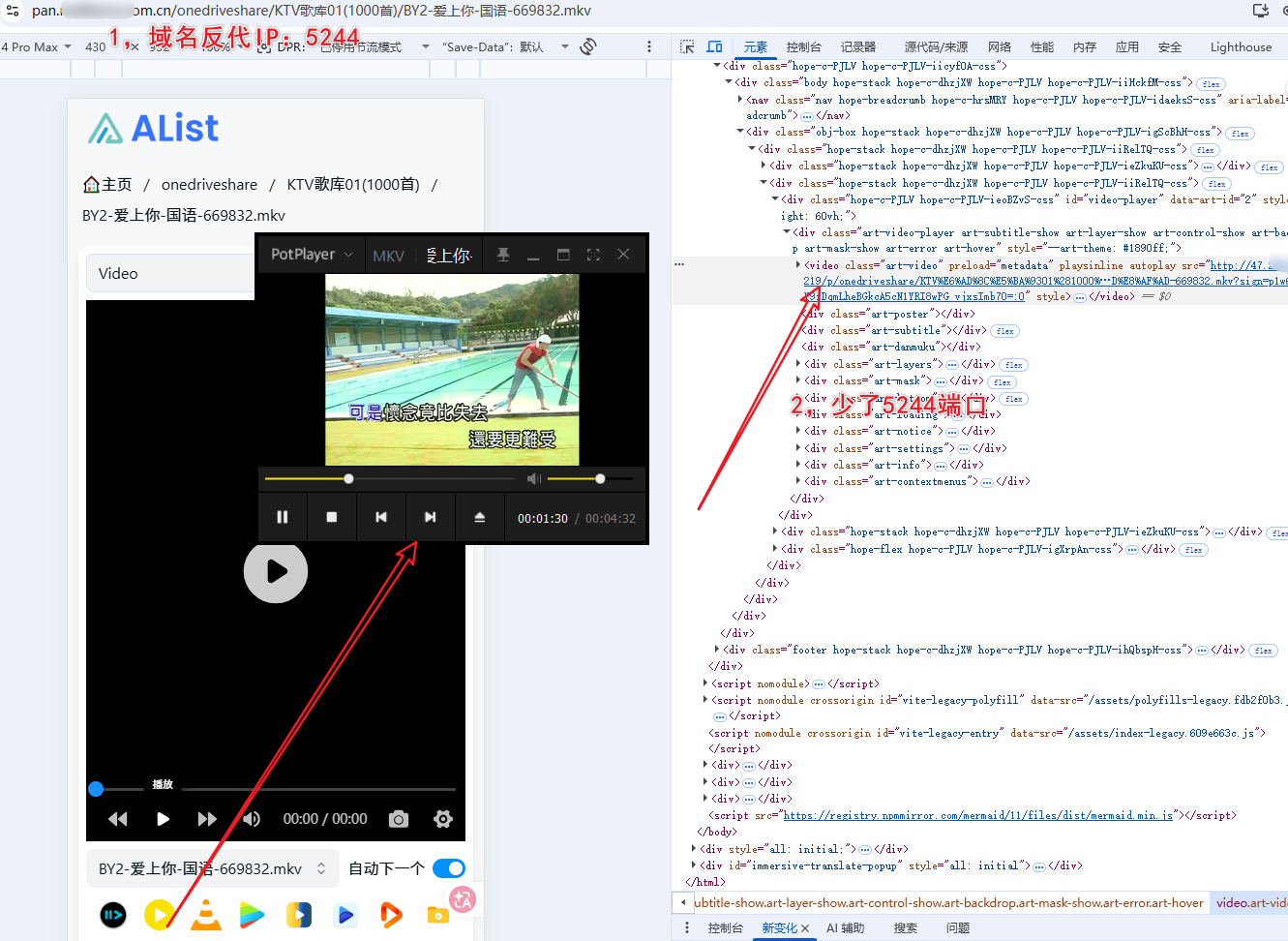The height and width of the screenshot is (941, 1288).
Task: Click the PotPlayer seek bar handle
Action: click(x=348, y=478)
